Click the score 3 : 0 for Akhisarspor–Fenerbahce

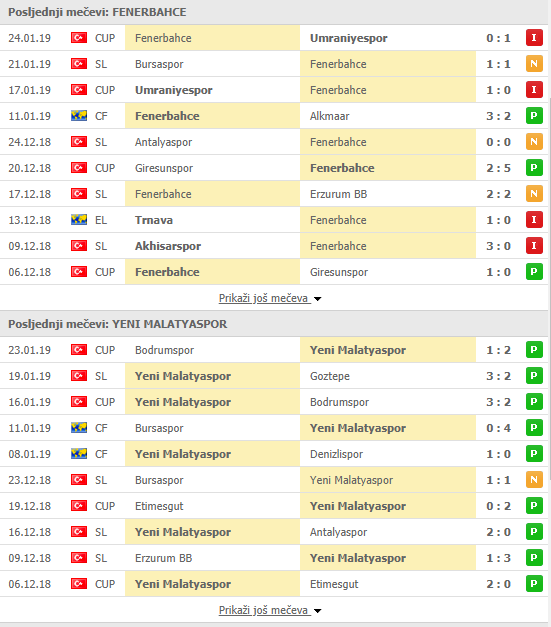pos(498,246)
